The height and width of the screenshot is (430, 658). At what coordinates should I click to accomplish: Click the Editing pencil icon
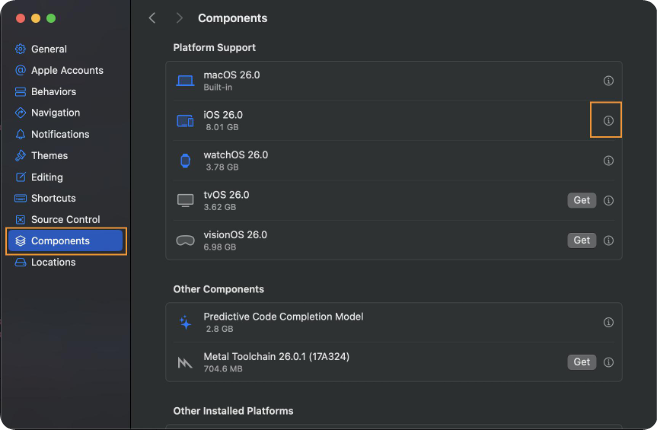pos(20,177)
